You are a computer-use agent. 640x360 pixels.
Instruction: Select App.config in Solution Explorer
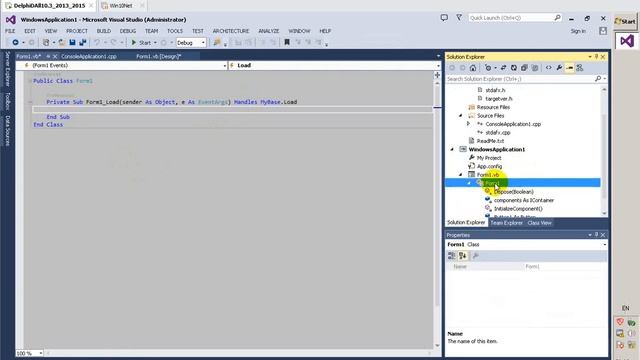pyautogui.click(x=489, y=166)
